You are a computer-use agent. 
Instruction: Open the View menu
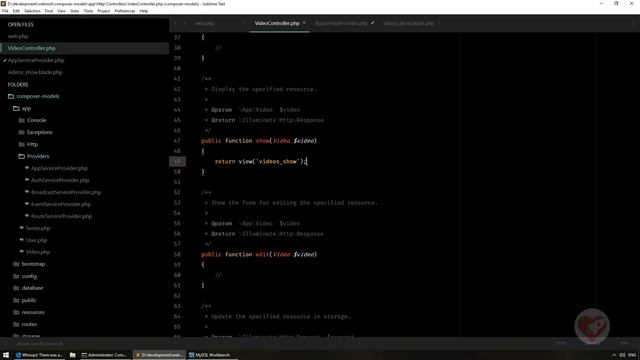[x=61, y=11]
